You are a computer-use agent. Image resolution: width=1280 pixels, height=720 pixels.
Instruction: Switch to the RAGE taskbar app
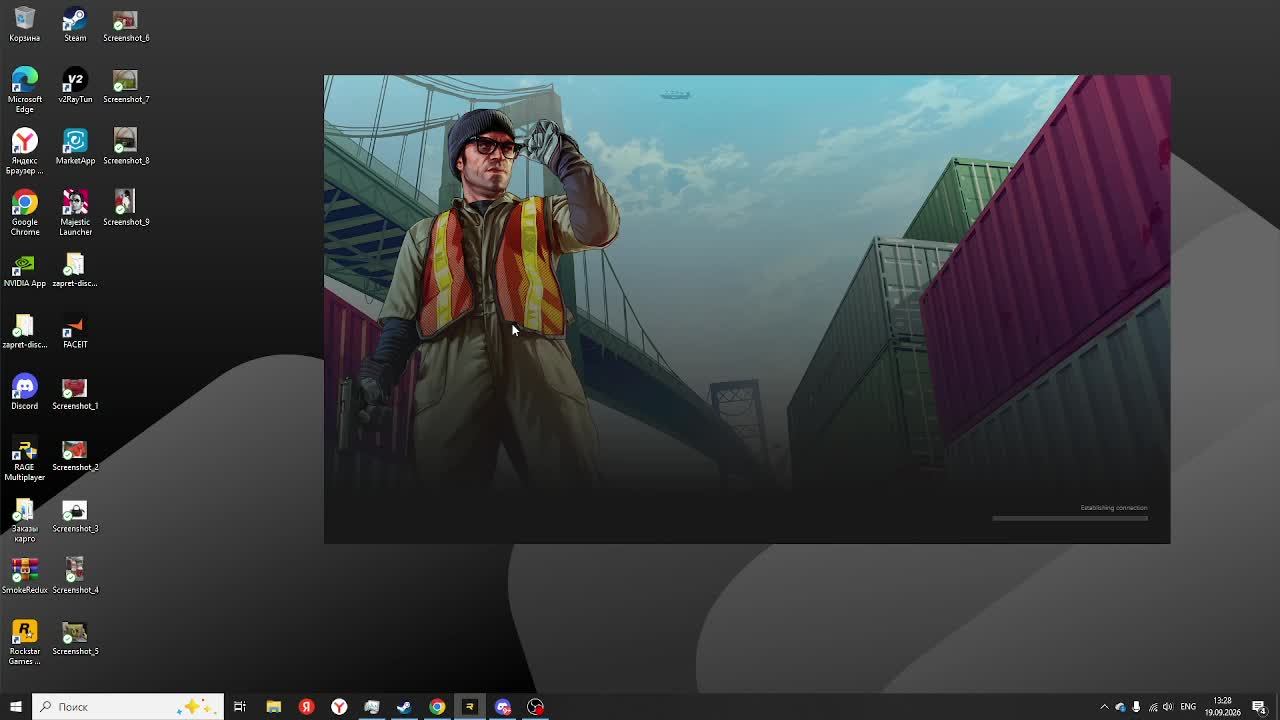[x=470, y=707]
